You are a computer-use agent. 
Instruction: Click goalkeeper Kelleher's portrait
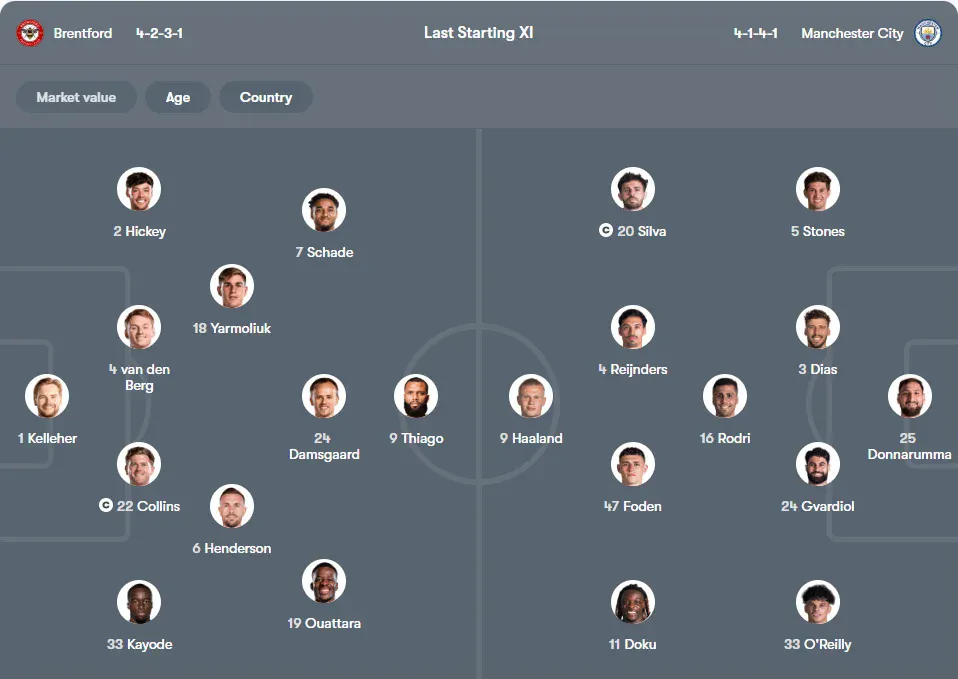(46, 394)
